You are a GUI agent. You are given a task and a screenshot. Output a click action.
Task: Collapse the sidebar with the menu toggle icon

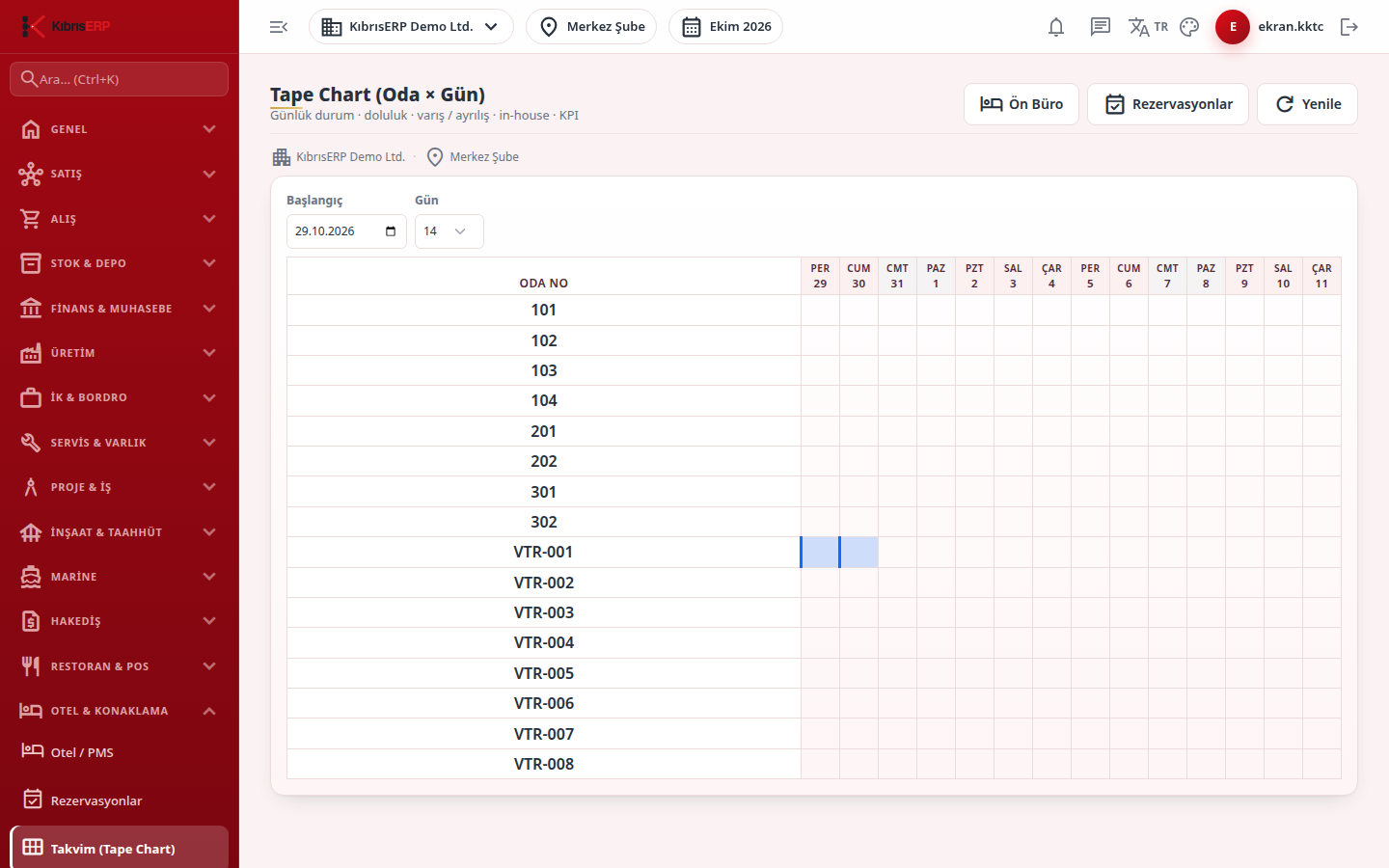279,27
